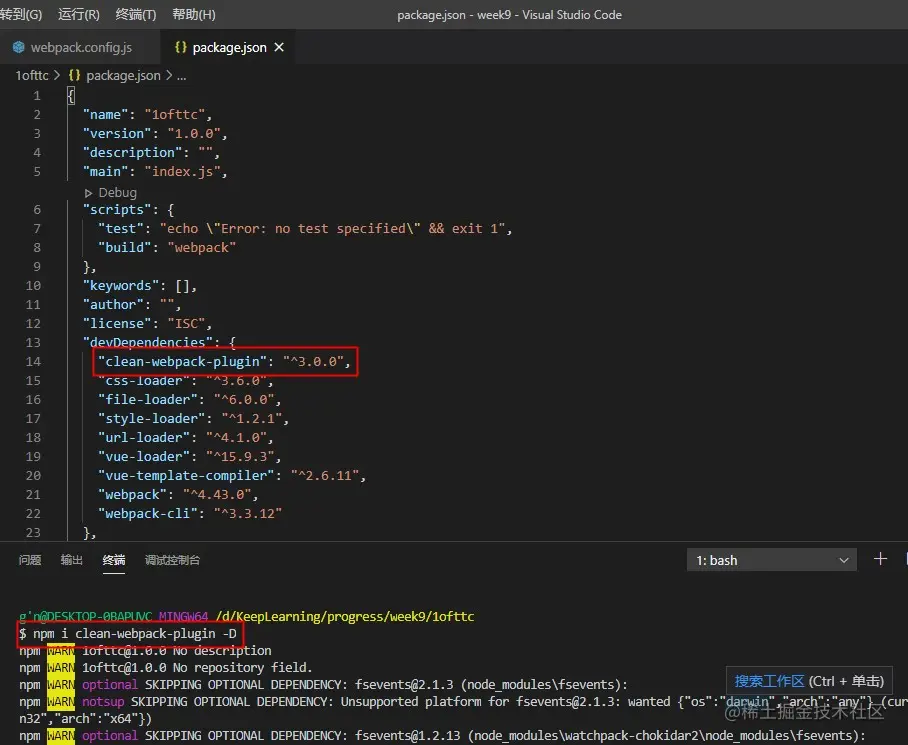
Task: Click the JSON braces icon on package.json tab
Action: pos(181,47)
